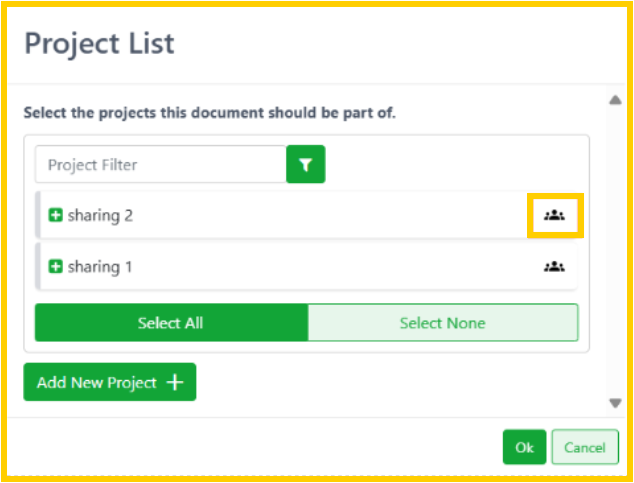
Task: Click the vertical scrollbar track
Action: coord(616,250)
